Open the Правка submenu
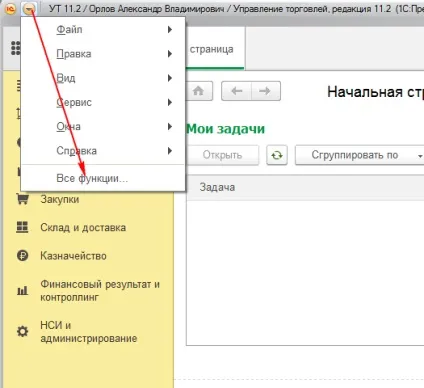Screen dimensions: 424x388 pos(103,54)
